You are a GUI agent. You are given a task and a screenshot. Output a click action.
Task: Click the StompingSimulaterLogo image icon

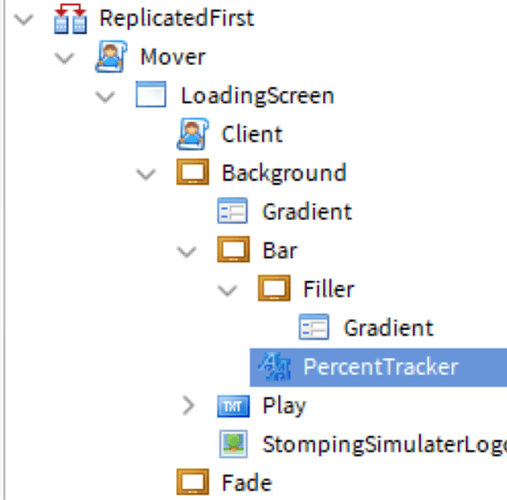pos(233,444)
